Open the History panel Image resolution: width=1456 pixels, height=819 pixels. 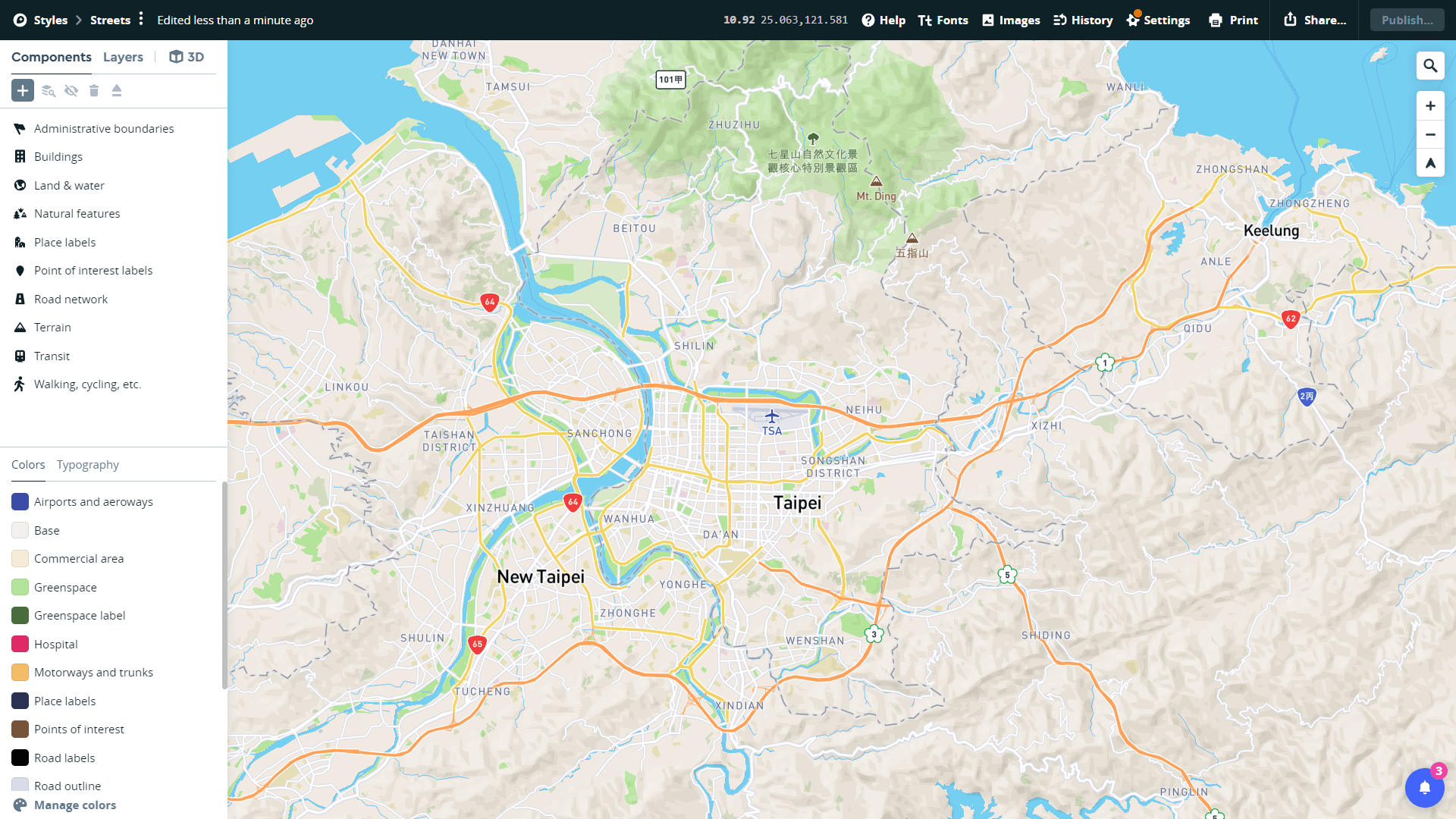click(x=1083, y=20)
